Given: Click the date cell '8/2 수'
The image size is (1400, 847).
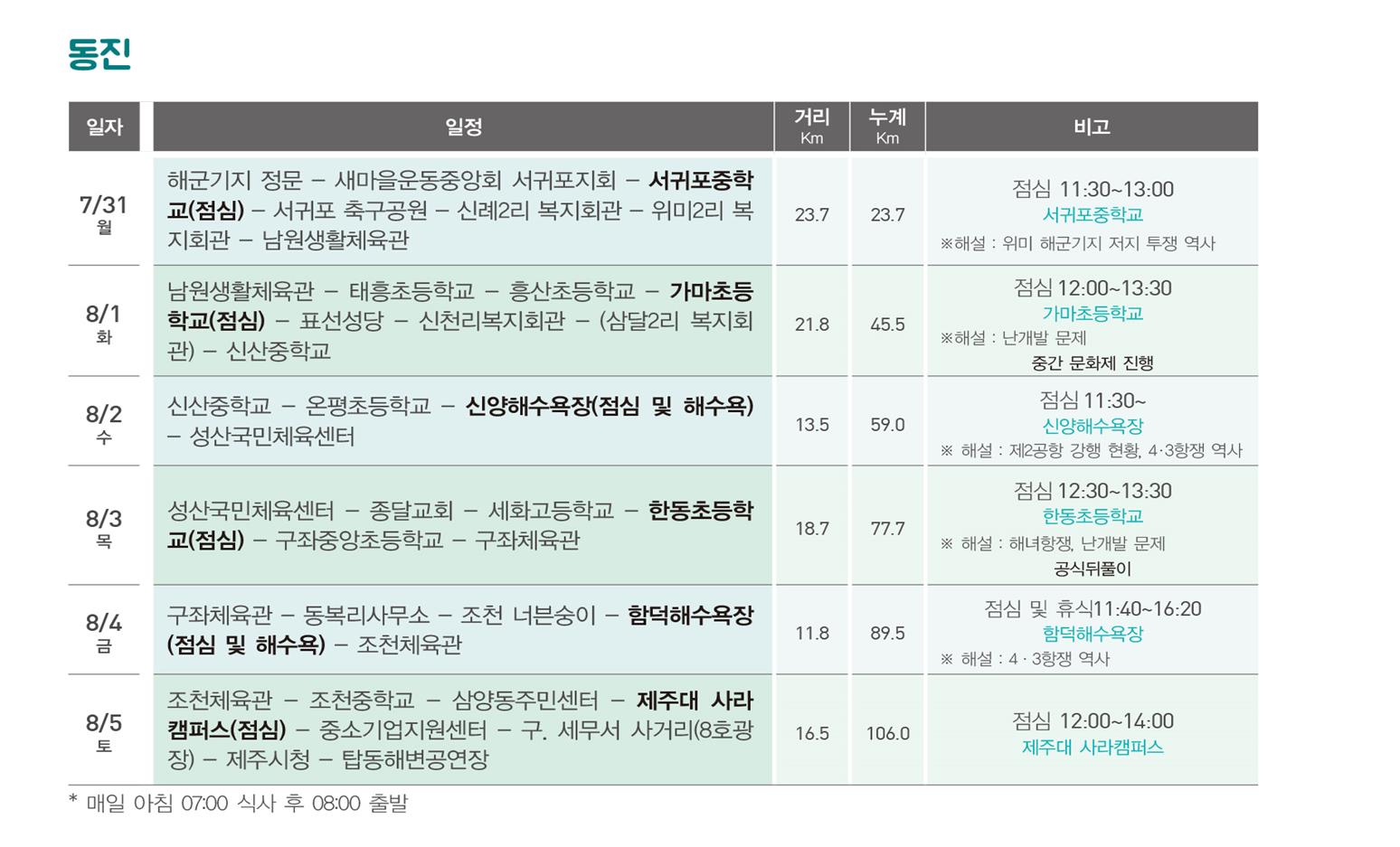Looking at the screenshot, I should [104, 423].
